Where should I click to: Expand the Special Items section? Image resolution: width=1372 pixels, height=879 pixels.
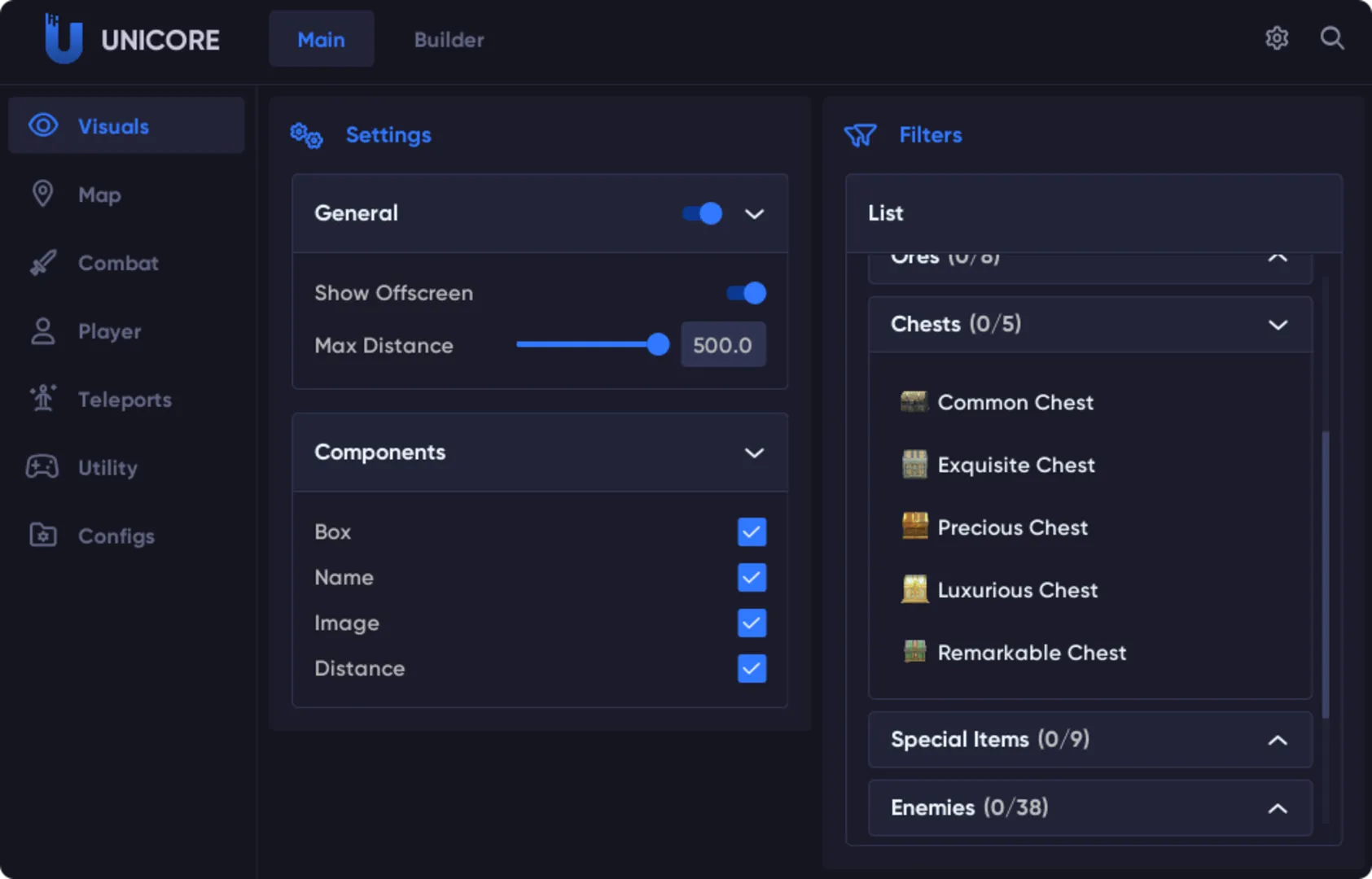(x=1278, y=740)
